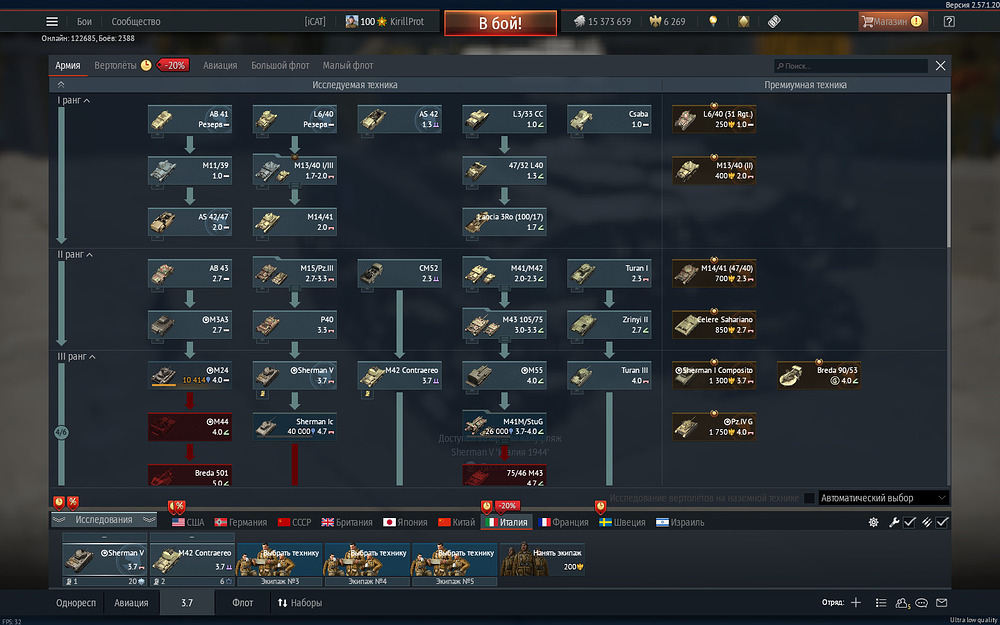Open the squad chat bubble icon

(x=921, y=603)
